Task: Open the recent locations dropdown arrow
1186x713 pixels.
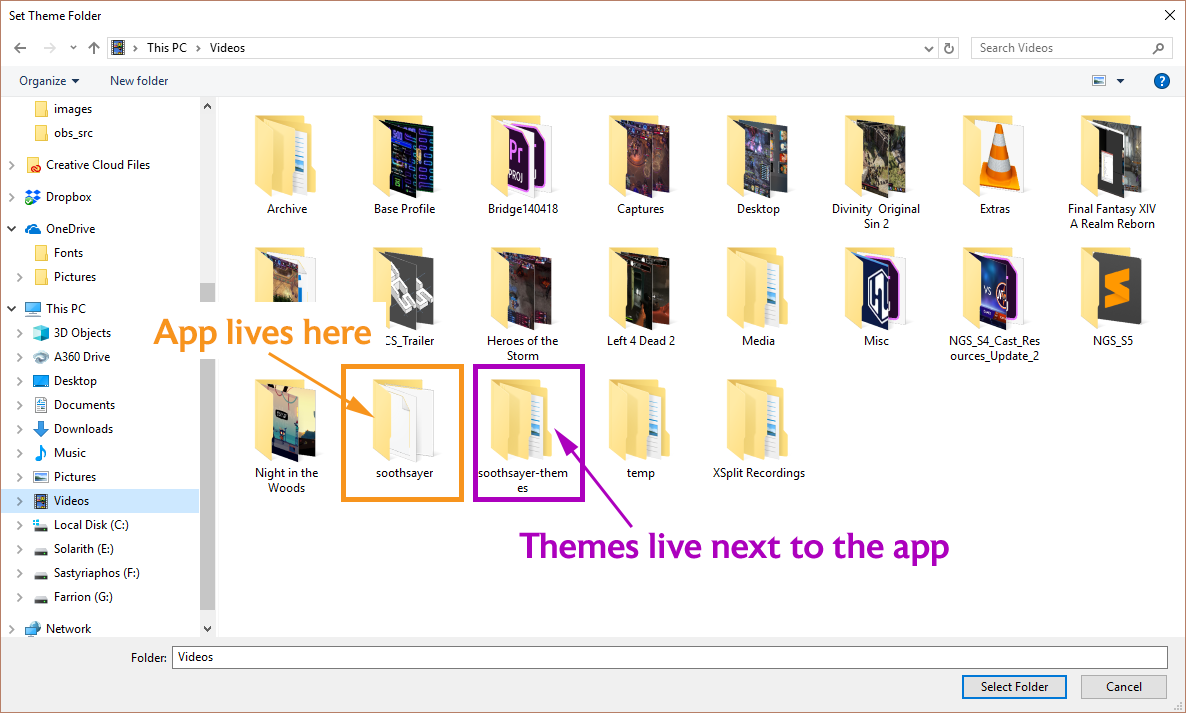Action: (x=73, y=48)
